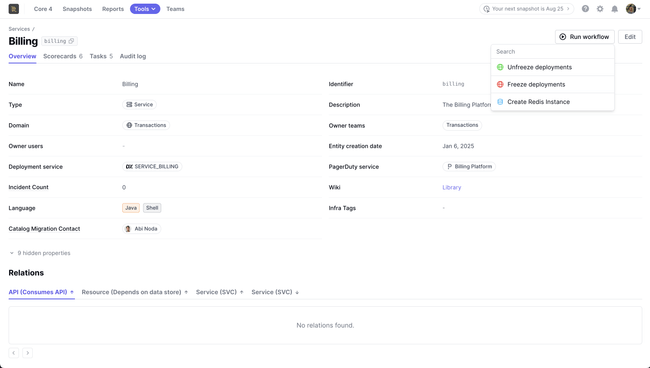Open Snapshots in navigation
The width and height of the screenshot is (650, 368).
click(x=77, y=9)
